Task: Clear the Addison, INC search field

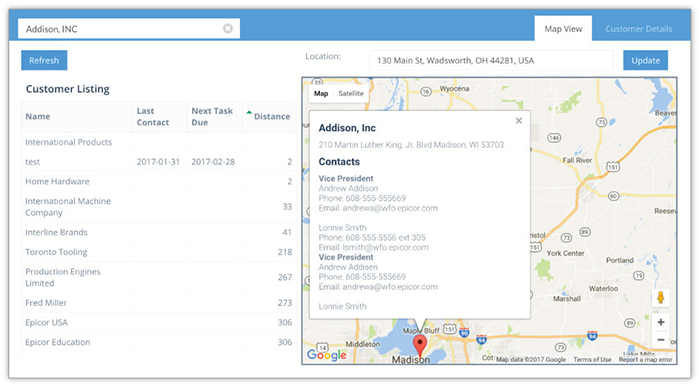Action: tap(228, 29)
